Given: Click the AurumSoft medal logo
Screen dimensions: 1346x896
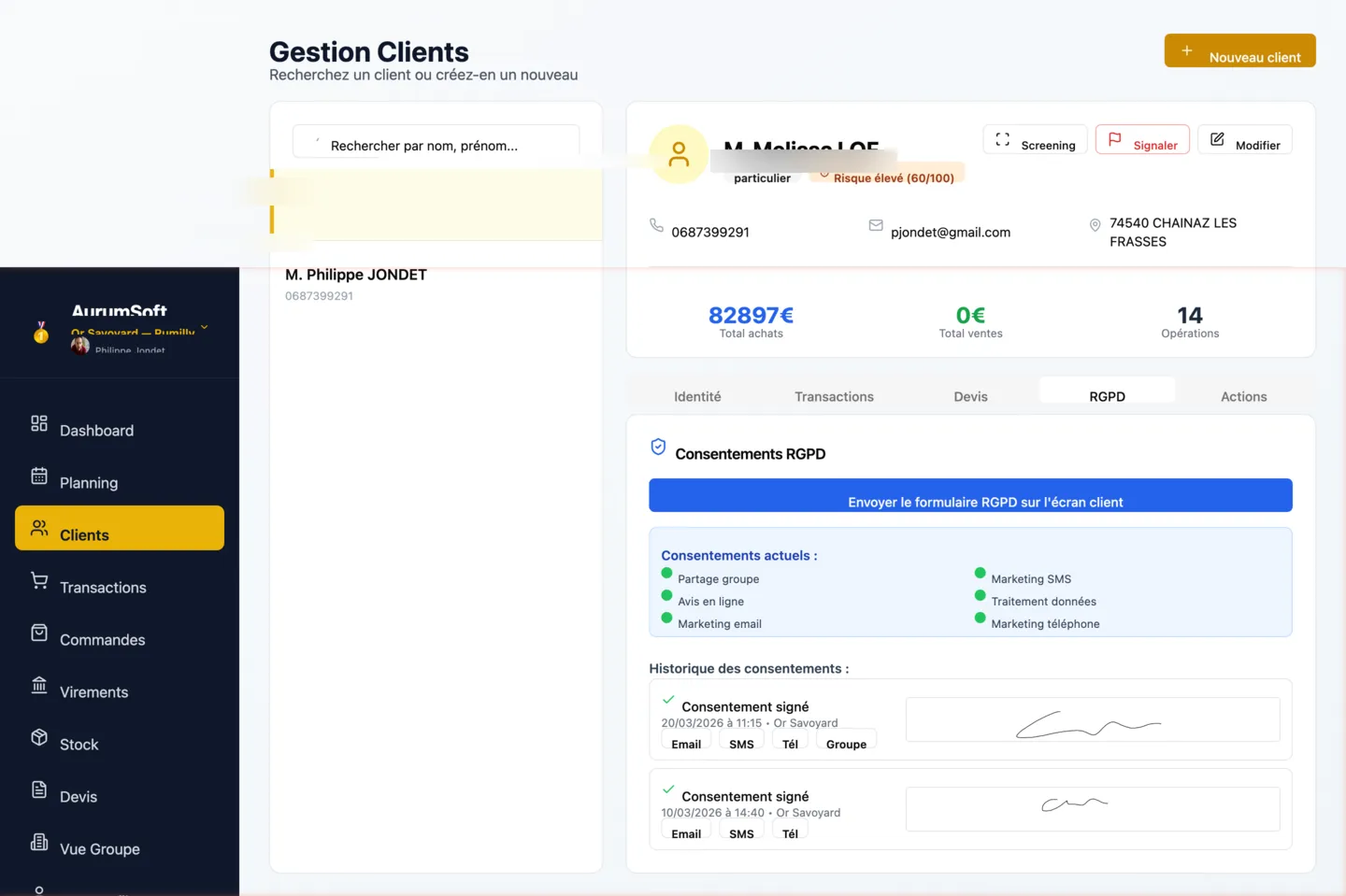Looking at the screenshot, I should [x=41, y=333].
